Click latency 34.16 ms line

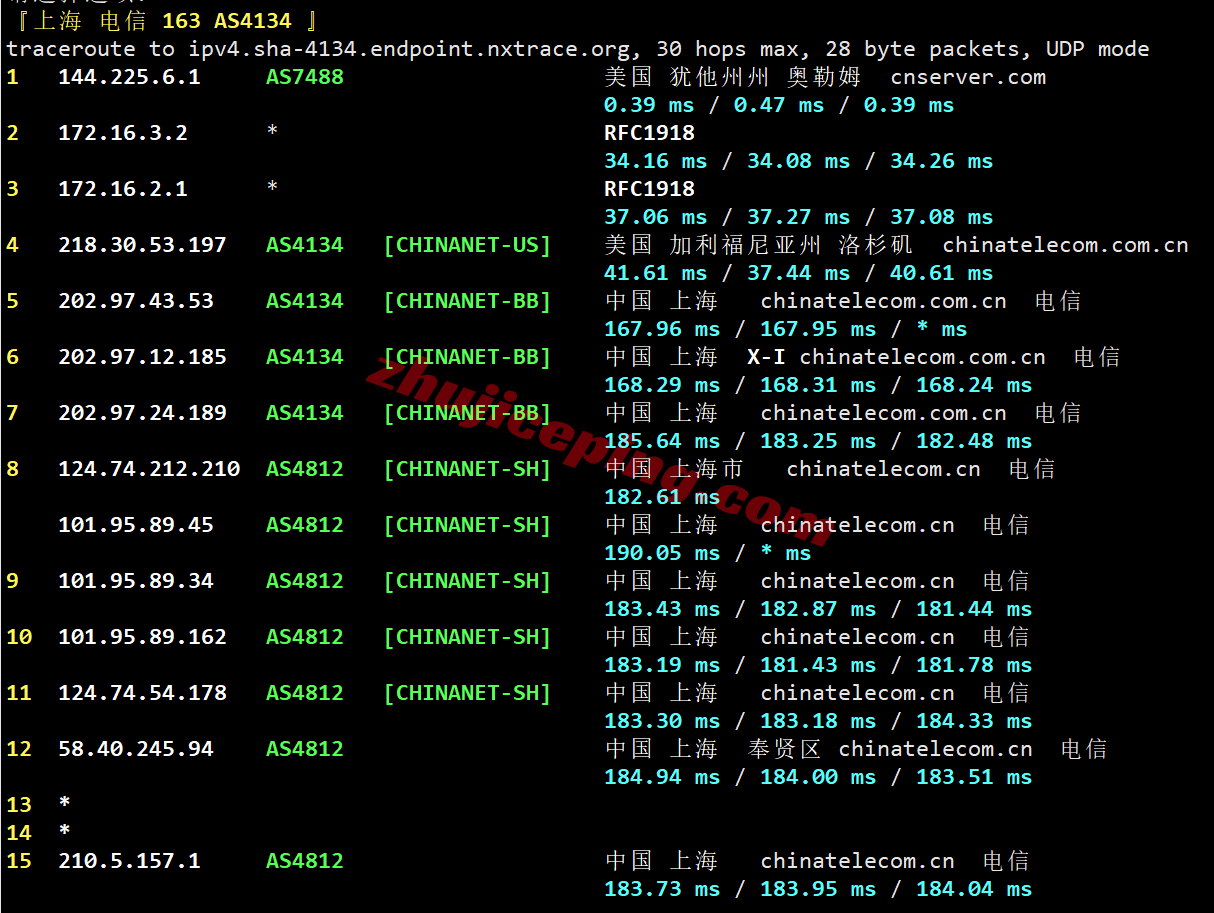(798, 161)
